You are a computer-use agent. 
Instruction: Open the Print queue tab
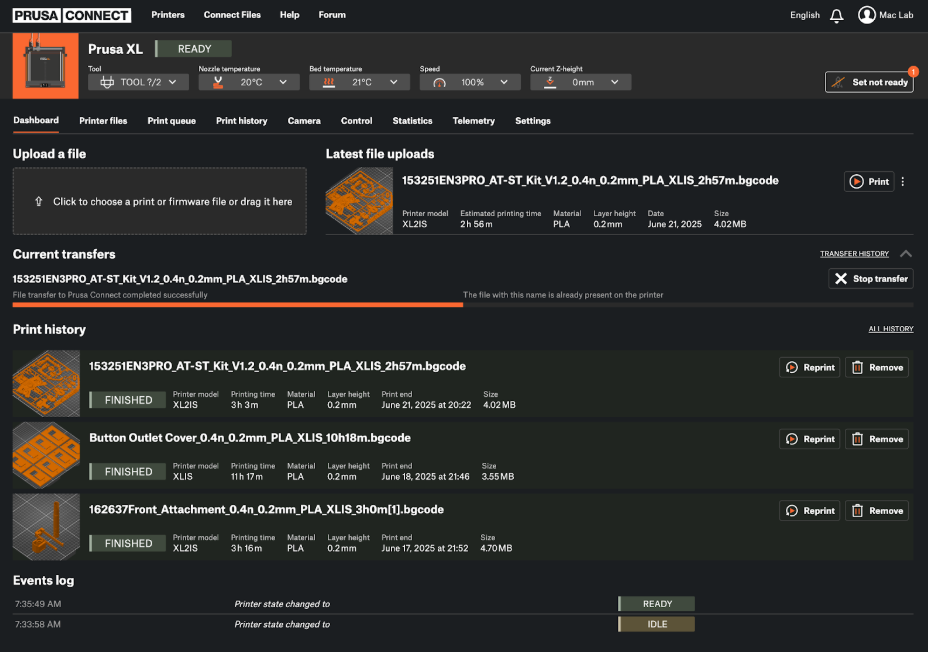pos(171,121)
